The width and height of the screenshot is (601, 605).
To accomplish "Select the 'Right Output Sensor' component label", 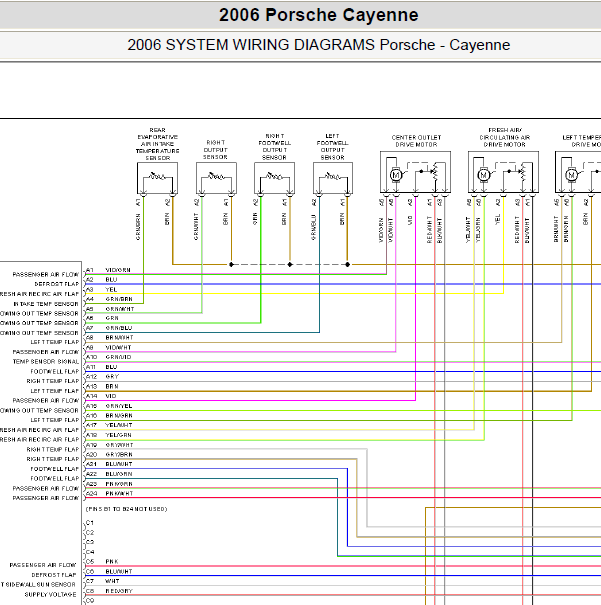I will click(215, 150).
